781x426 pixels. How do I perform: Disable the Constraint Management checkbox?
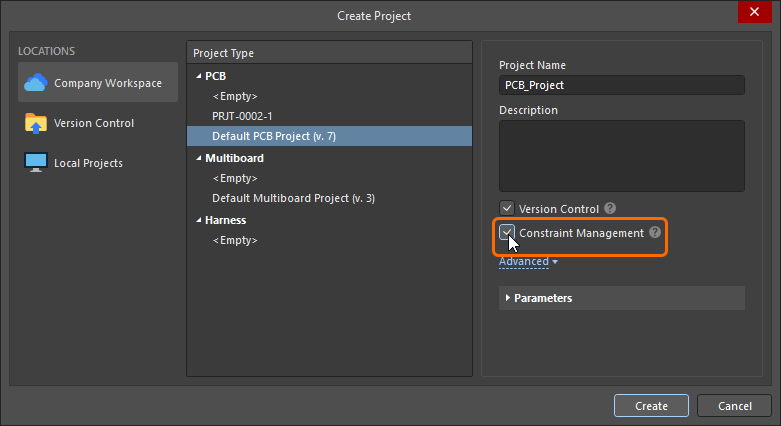(x=507, y=232)
